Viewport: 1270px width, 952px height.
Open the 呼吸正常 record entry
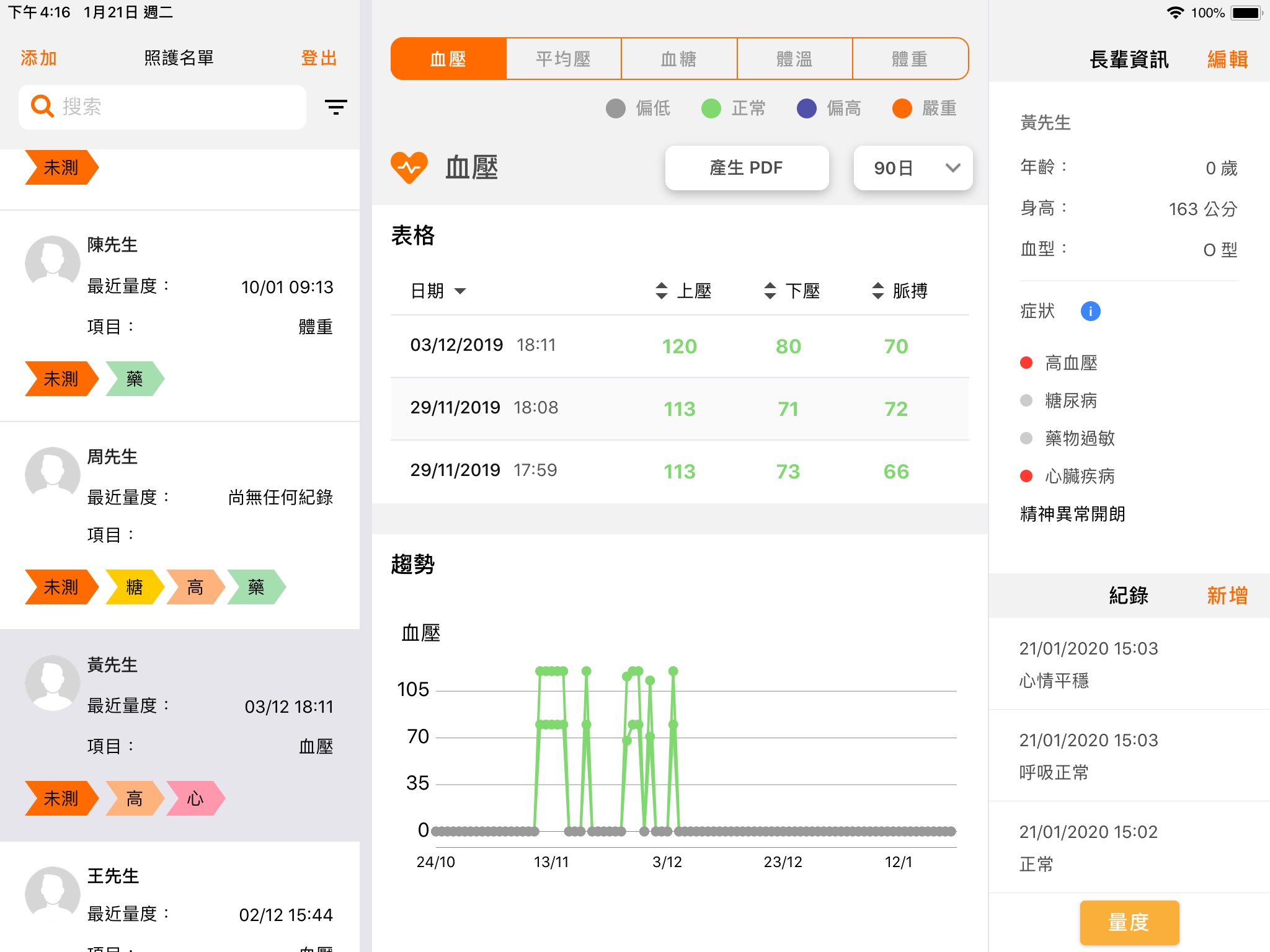1129,756
